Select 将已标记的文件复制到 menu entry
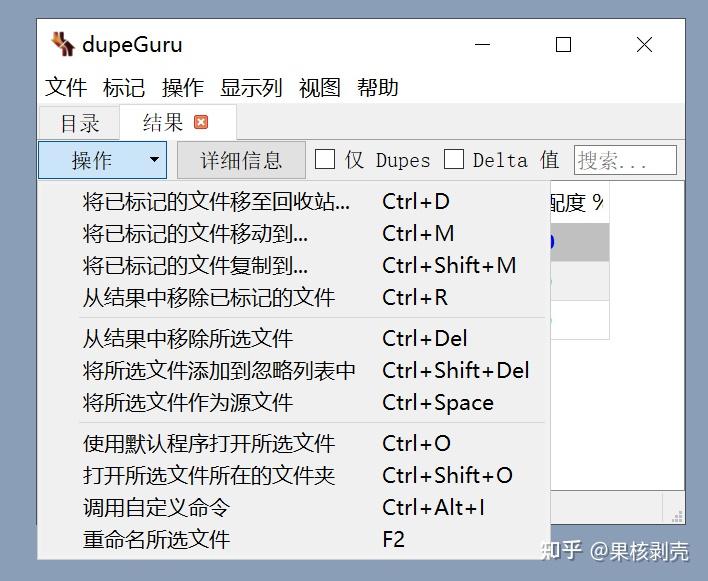The height and width of the screenshot is (581, 708). point(293,265)
